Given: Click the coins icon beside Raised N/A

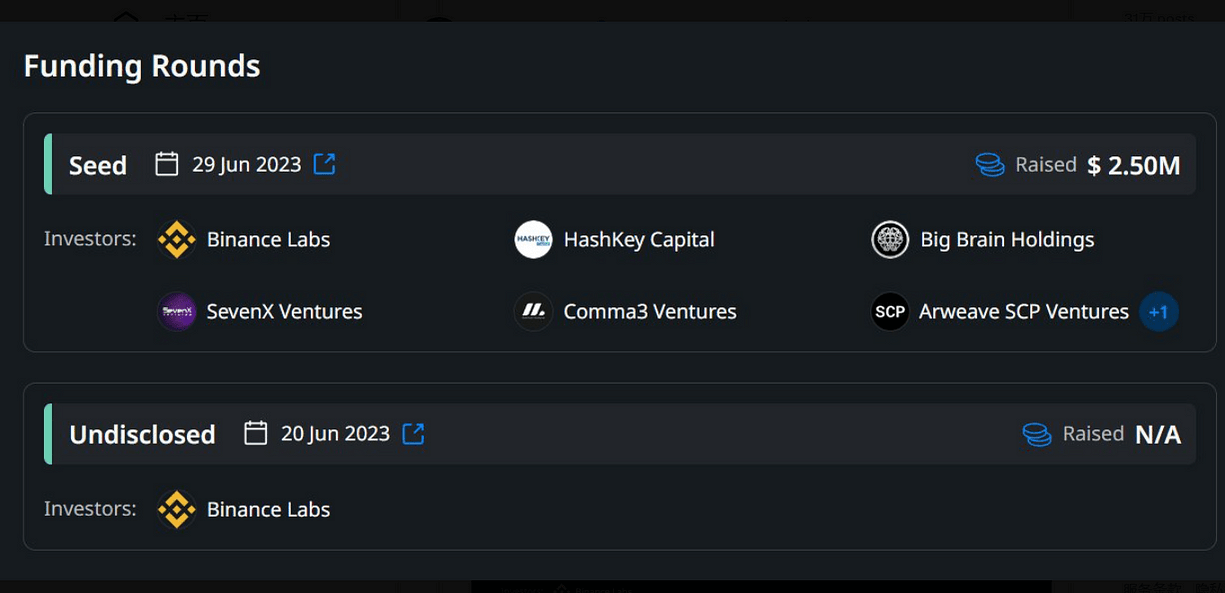Looking at the screenshot, I should click(x=1037, y=434).
